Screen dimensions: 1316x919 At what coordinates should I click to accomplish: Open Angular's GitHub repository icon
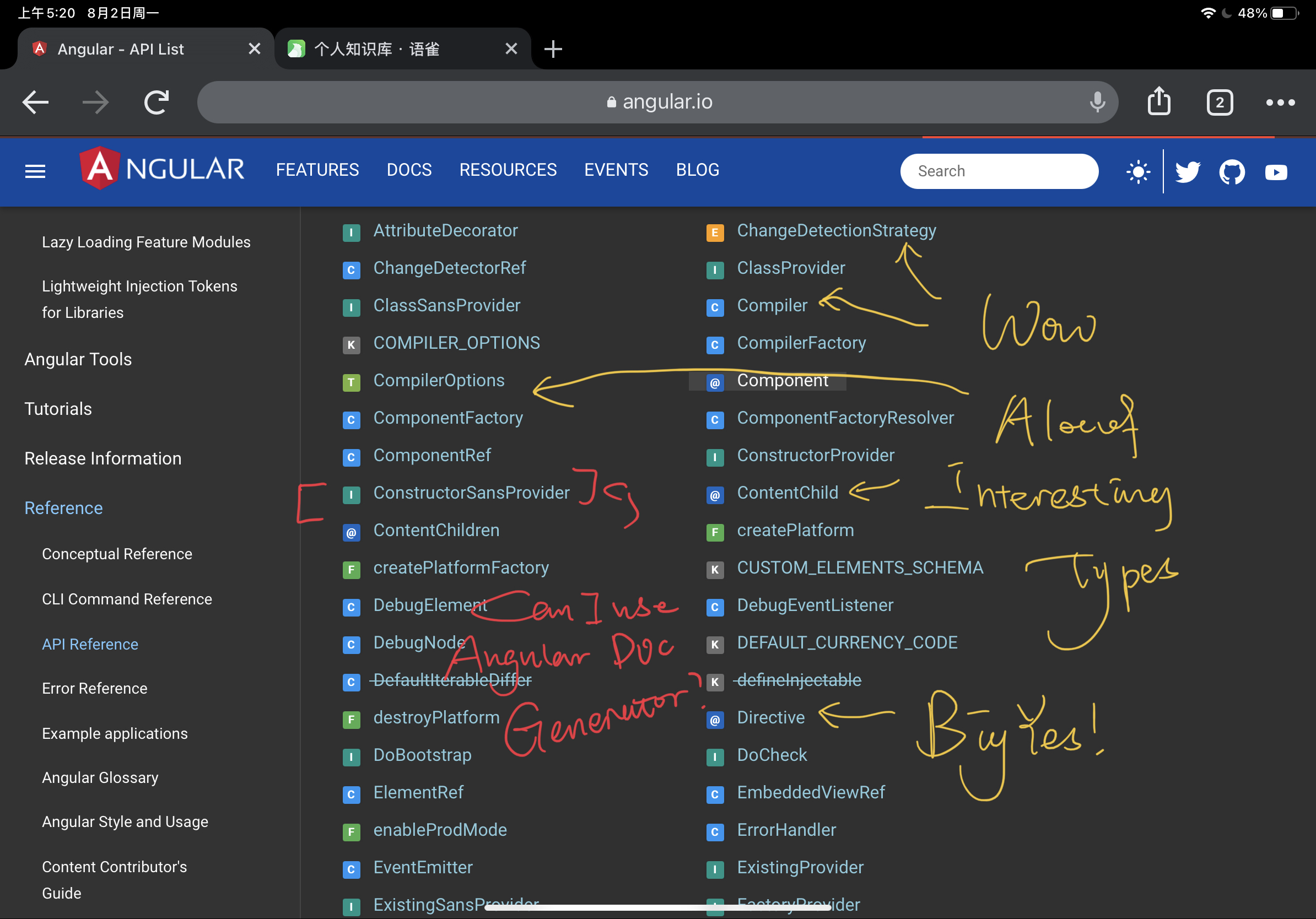pos(1232,171)
